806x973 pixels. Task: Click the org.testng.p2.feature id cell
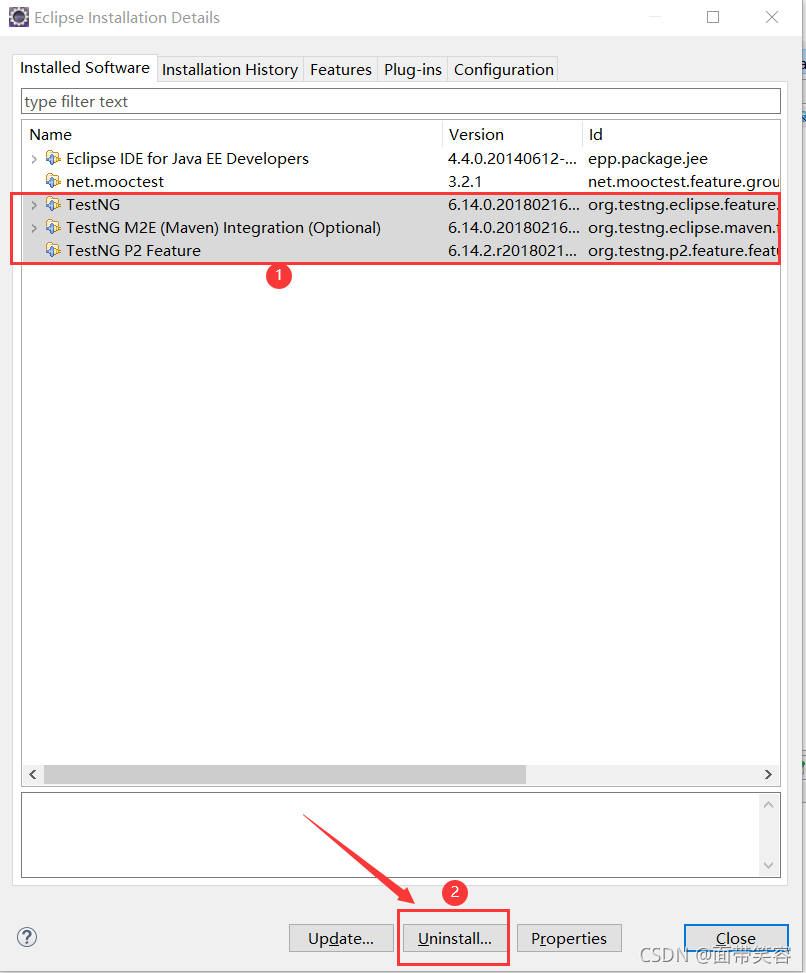coord(683,251)
